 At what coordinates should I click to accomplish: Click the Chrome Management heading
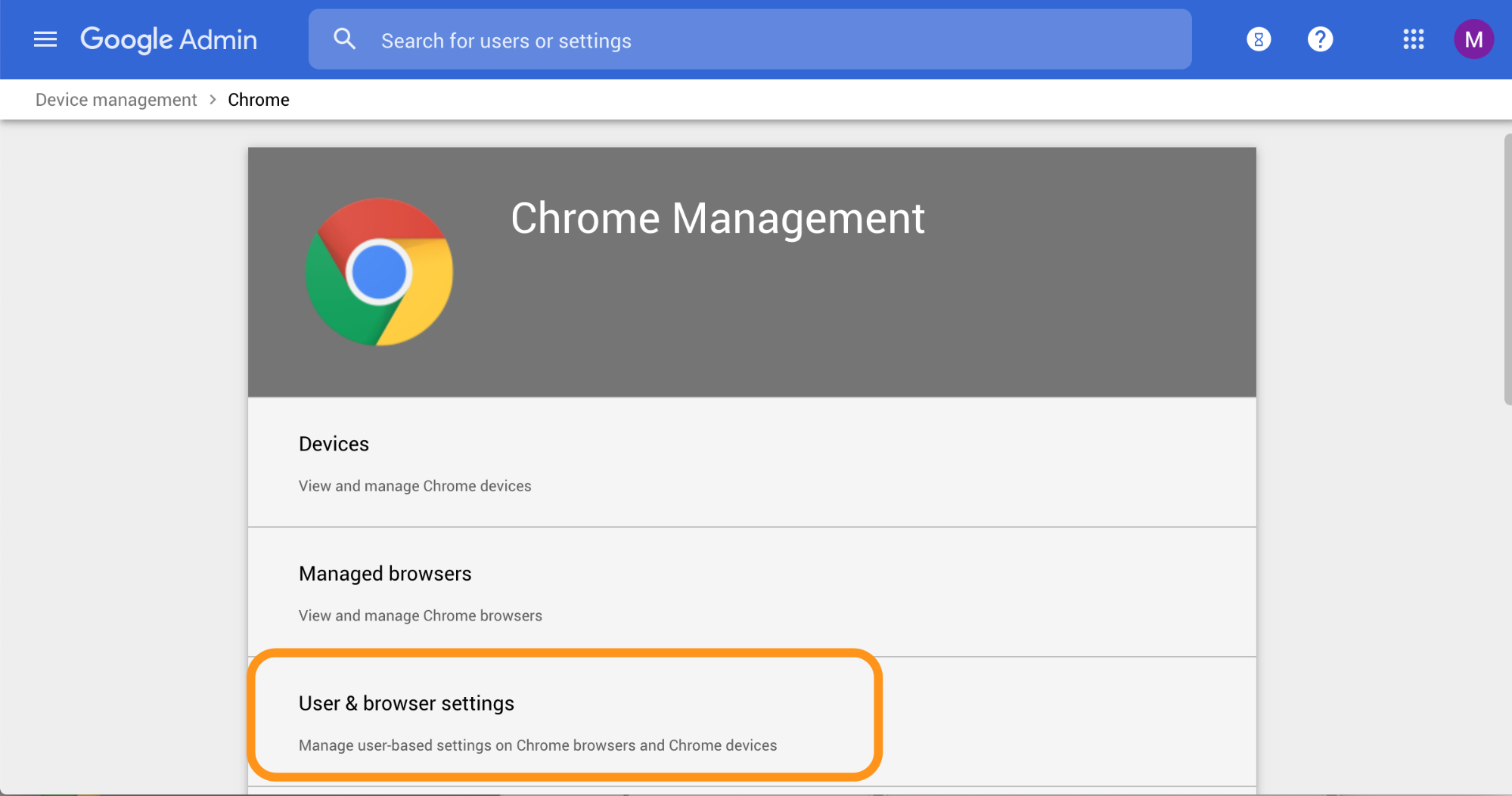point(717,219)
